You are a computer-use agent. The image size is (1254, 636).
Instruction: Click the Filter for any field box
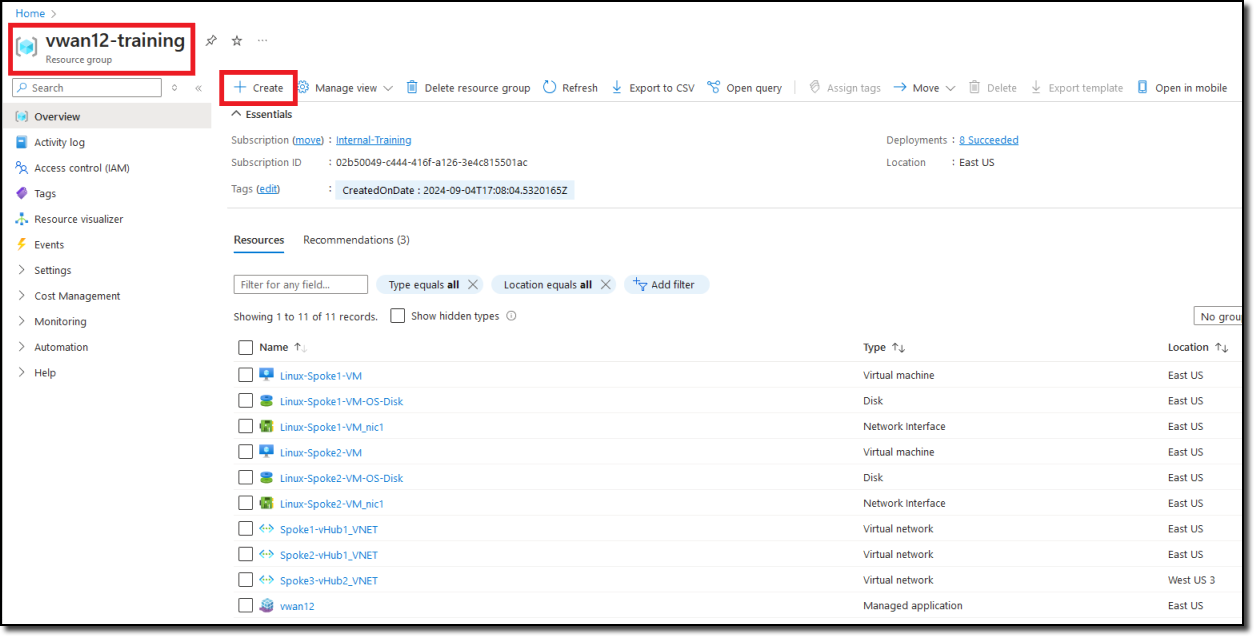[300, 285]
